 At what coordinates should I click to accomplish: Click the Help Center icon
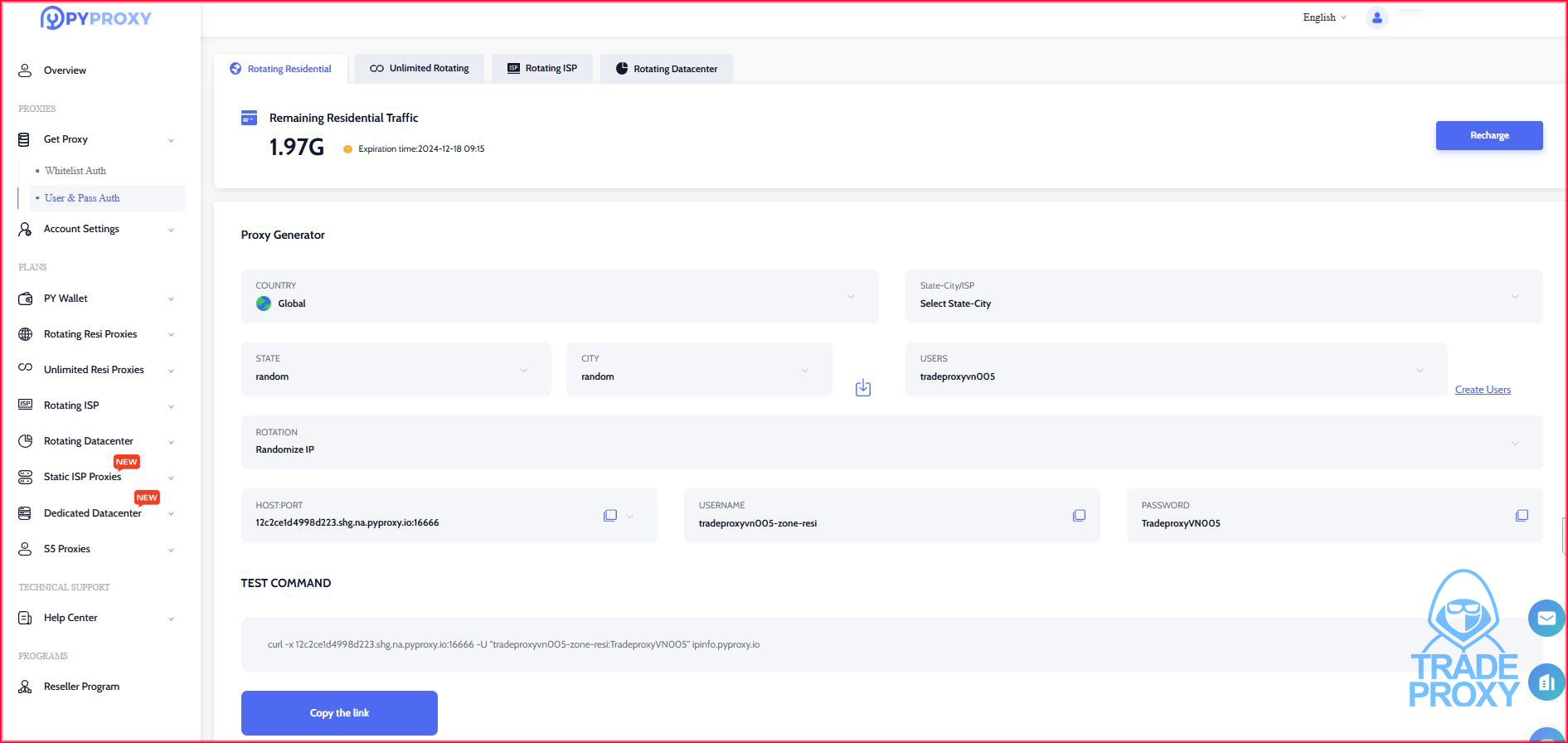[25, 618]
